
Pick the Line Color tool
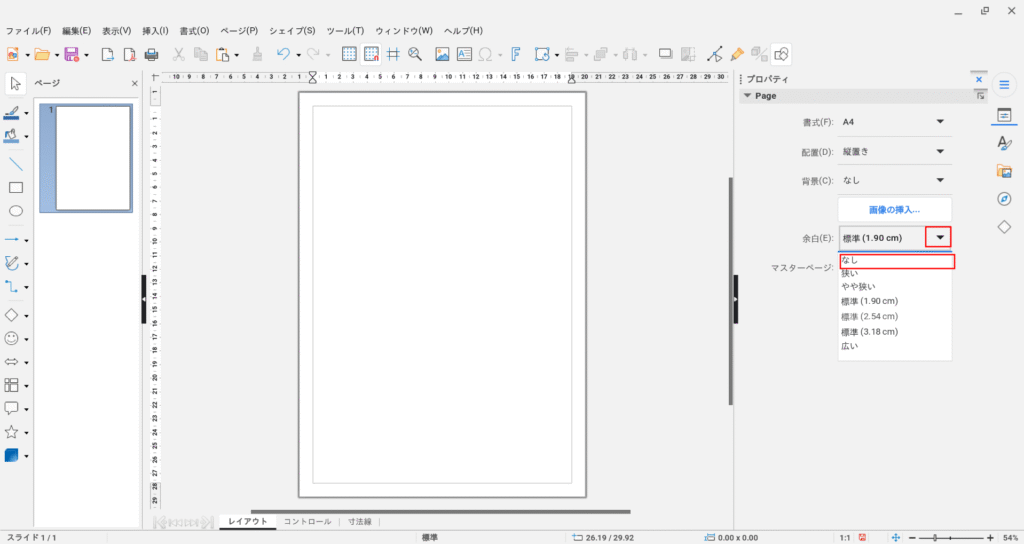pyautogui.click(x=11, y=113)
